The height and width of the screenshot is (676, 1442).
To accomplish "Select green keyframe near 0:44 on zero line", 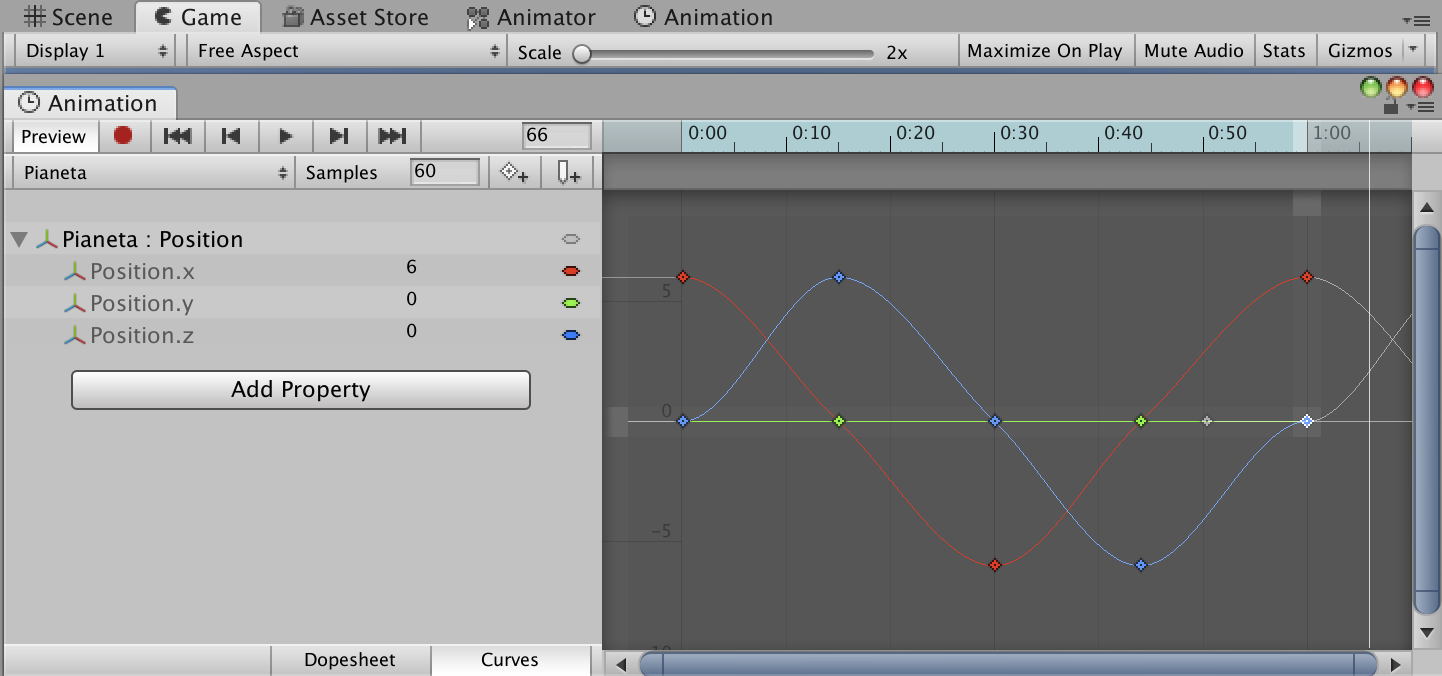I will click(x=1141, y=421).
